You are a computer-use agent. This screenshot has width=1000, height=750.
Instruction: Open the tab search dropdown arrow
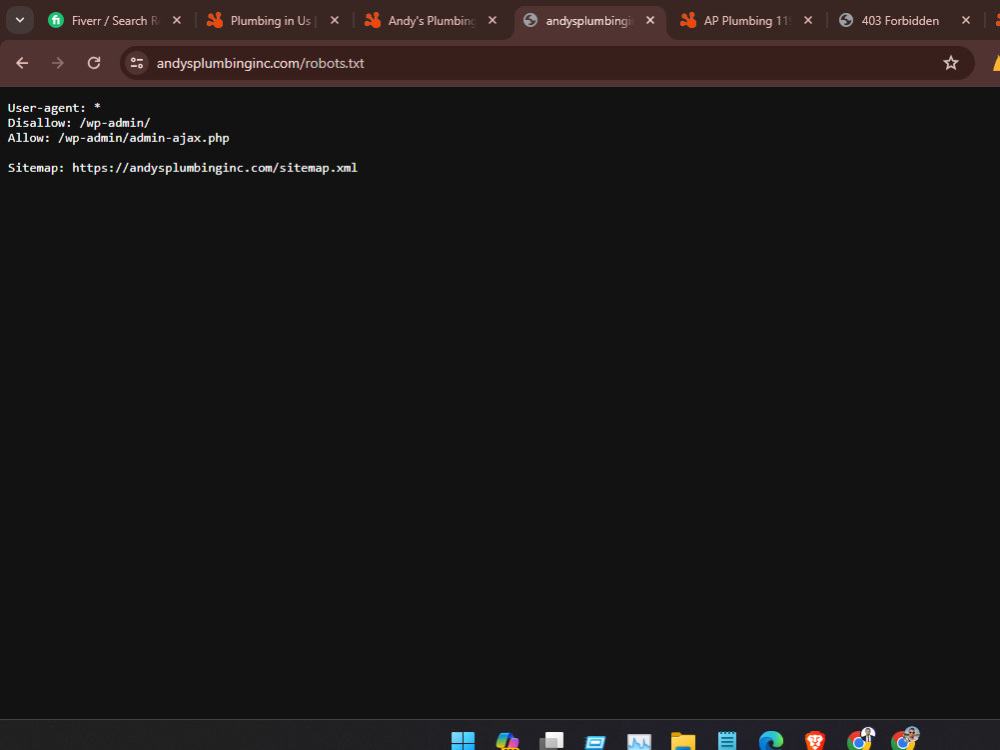point(20,20)
